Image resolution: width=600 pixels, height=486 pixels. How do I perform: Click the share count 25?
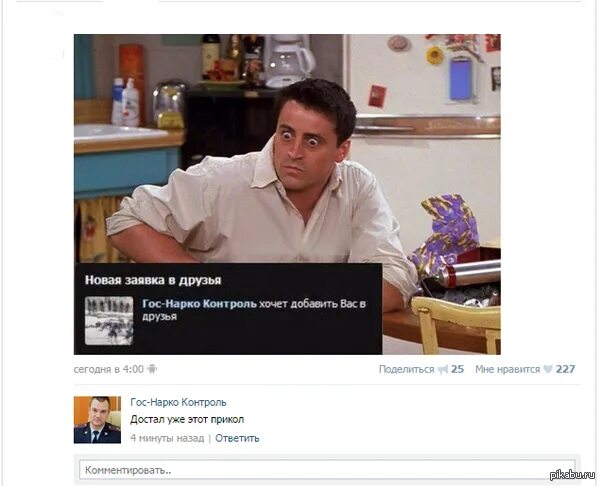(457, 369)
